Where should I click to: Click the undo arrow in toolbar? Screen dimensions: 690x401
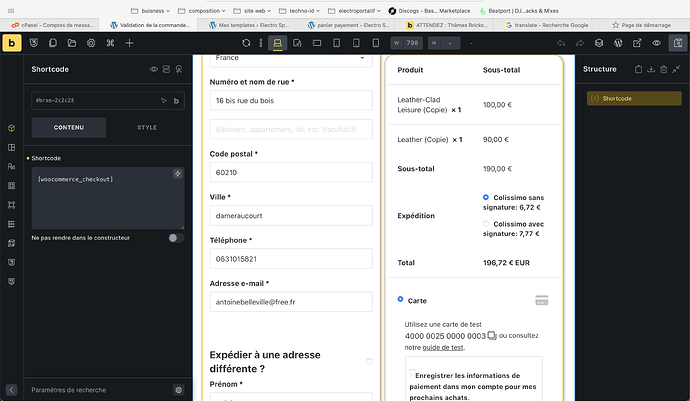[561, 43]
